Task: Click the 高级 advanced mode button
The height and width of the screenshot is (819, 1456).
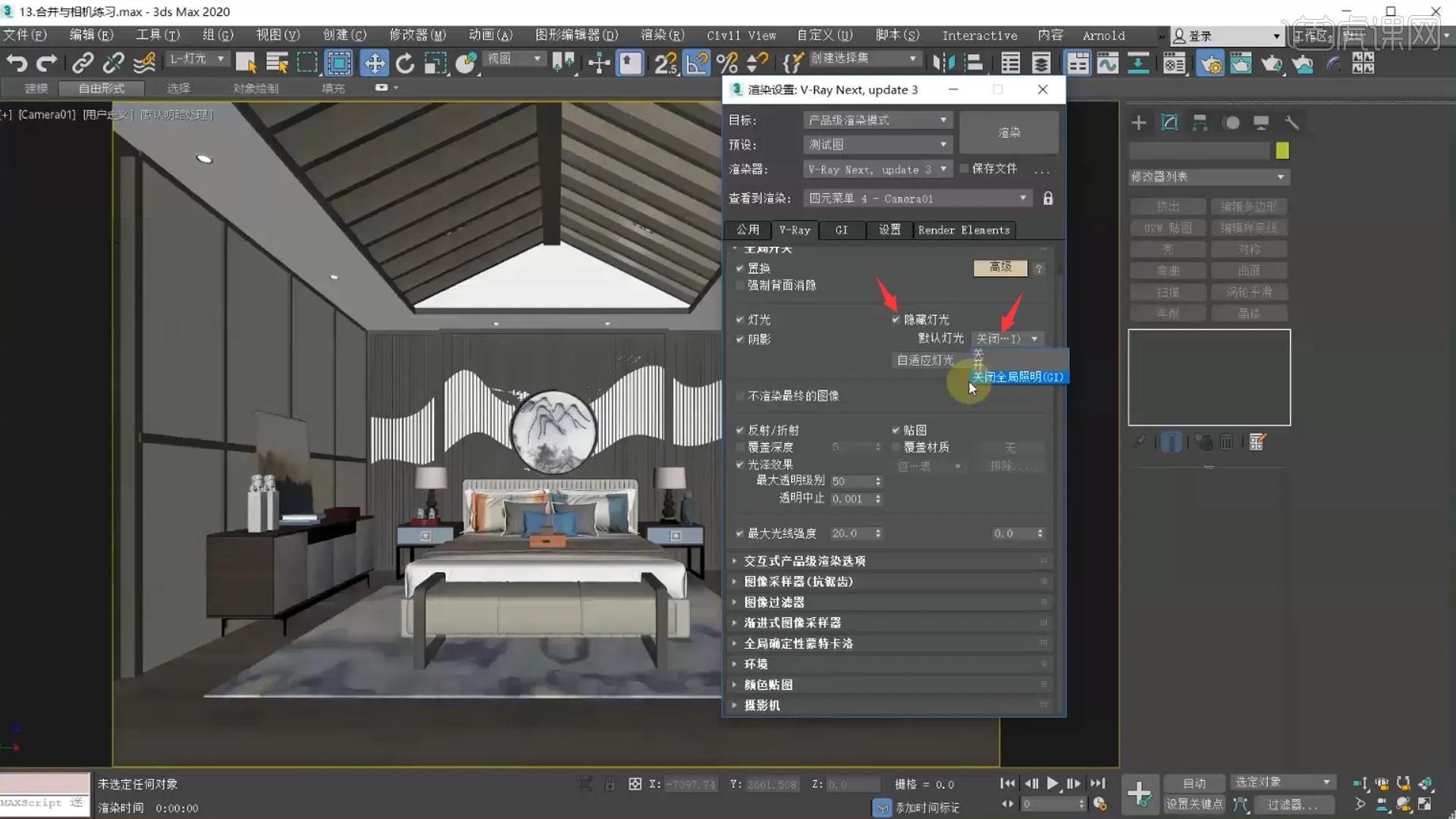Action: tap(1000, 268)
